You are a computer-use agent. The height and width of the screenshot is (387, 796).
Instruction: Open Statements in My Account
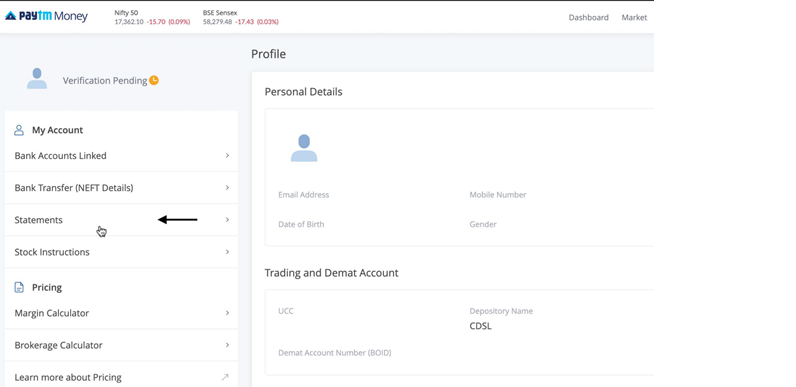coord(121,219)
